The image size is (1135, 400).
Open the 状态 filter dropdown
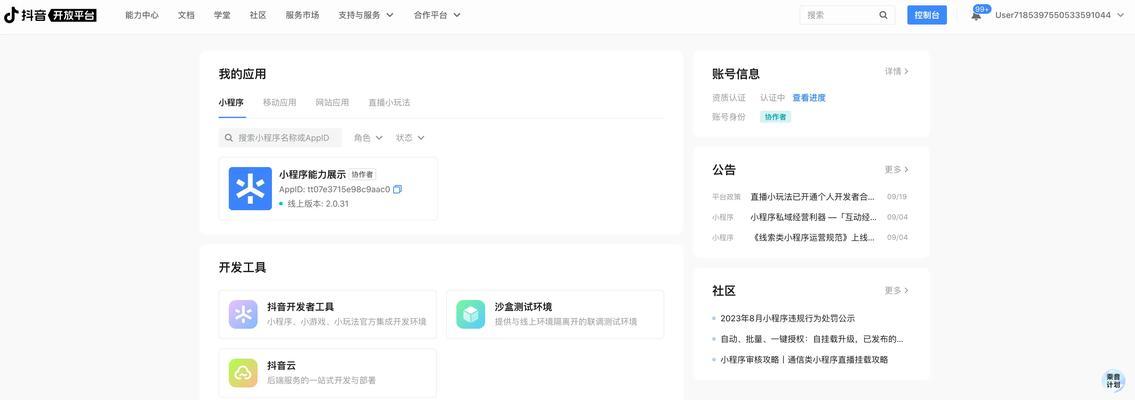point(410,137)
